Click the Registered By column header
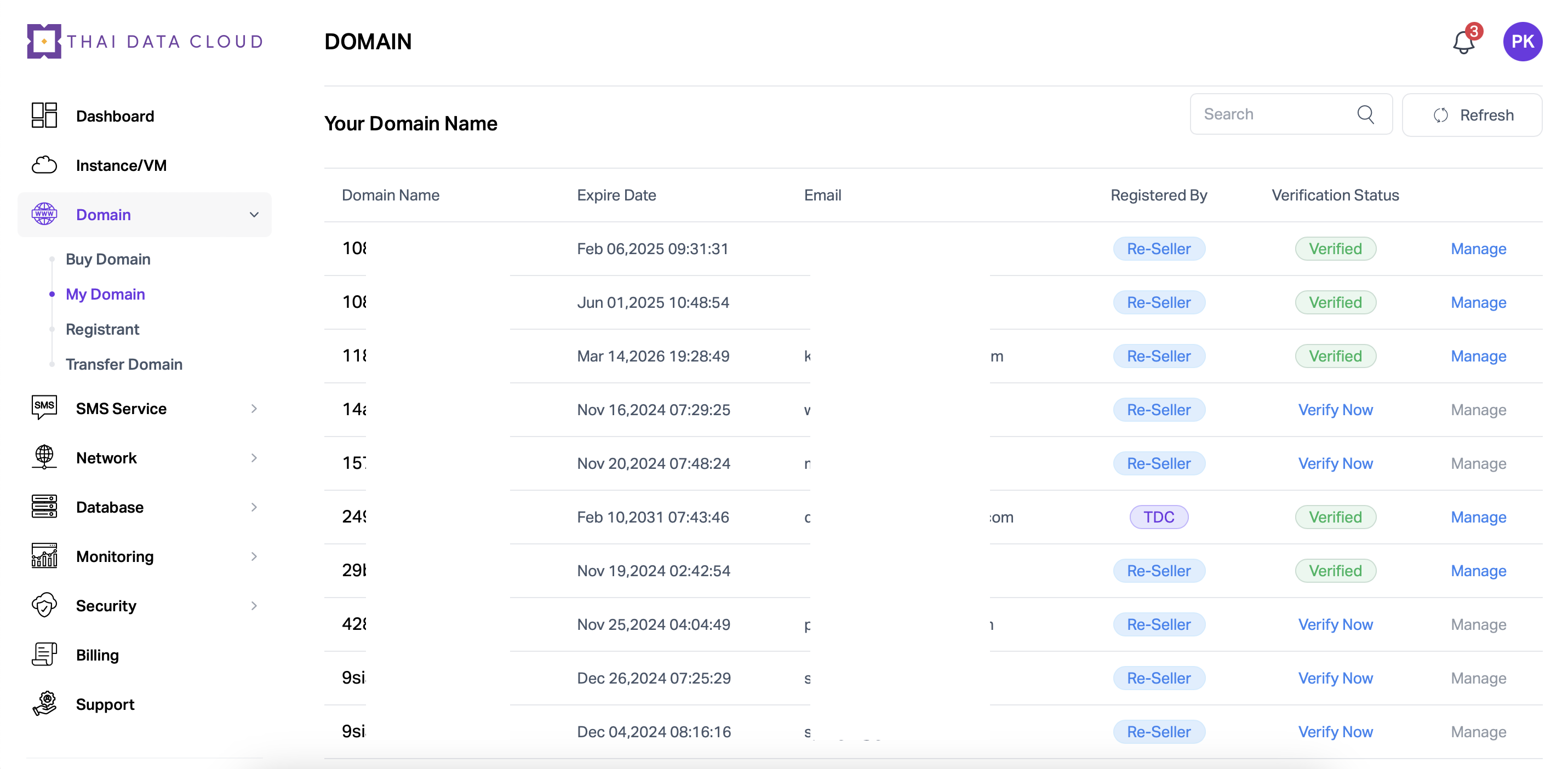 (x=1158, y=196)
